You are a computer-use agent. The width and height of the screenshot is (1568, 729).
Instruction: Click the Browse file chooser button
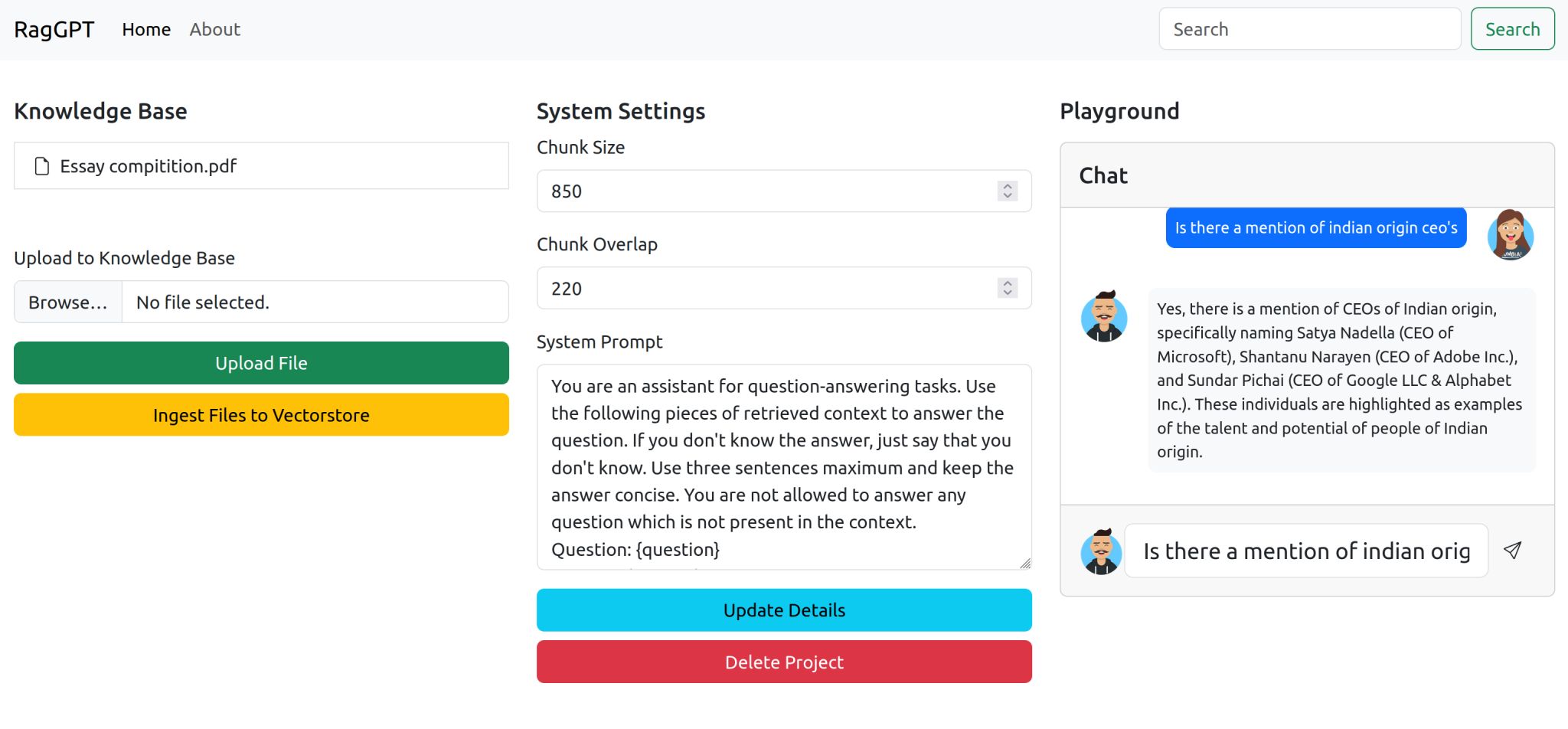pos(68,302)
